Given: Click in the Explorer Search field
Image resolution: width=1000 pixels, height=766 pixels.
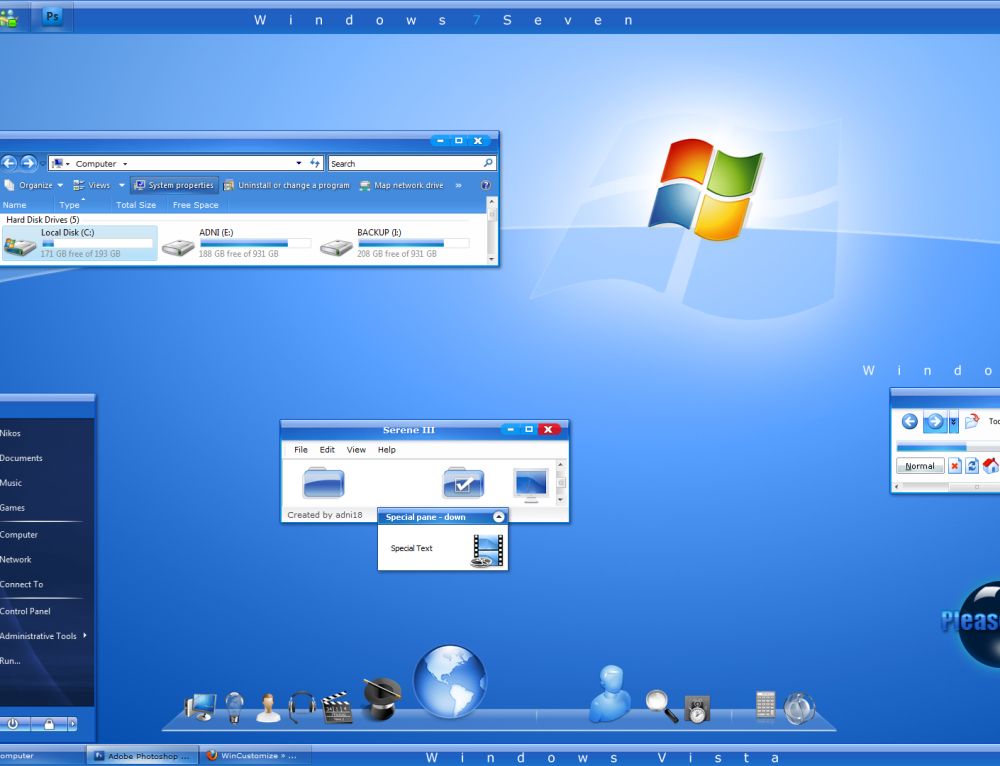Looking at the screenshot, I should tap(405, 163).
